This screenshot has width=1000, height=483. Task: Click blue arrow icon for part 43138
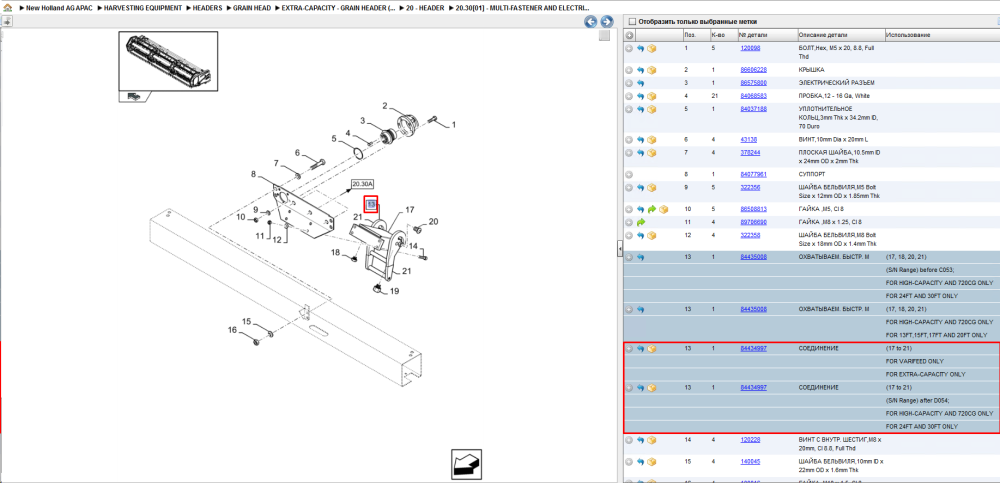point(640,140)
